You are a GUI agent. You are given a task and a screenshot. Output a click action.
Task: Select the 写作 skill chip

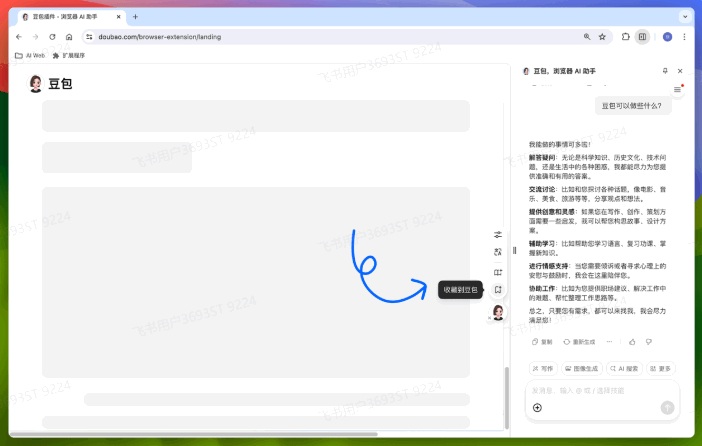coord(543,369)
